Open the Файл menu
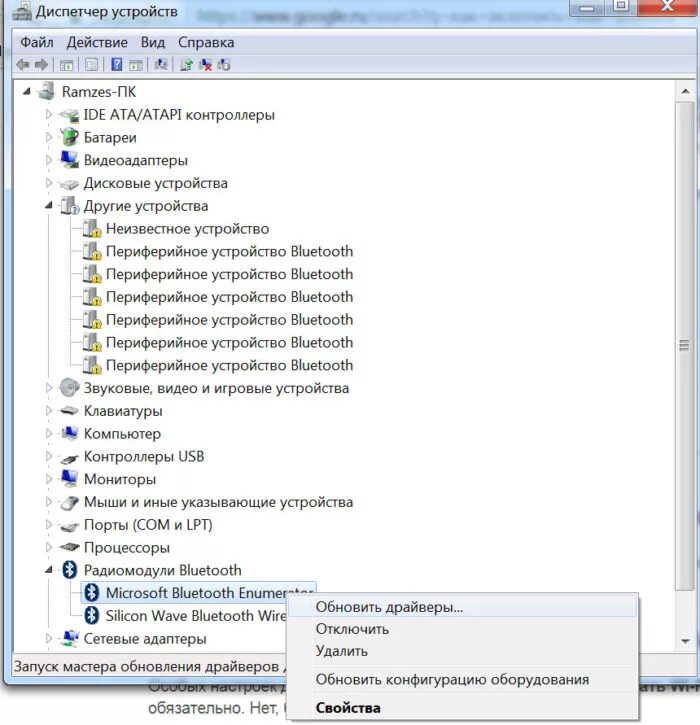The height and width of the screenshot is (725, 700). coord(37,43)
